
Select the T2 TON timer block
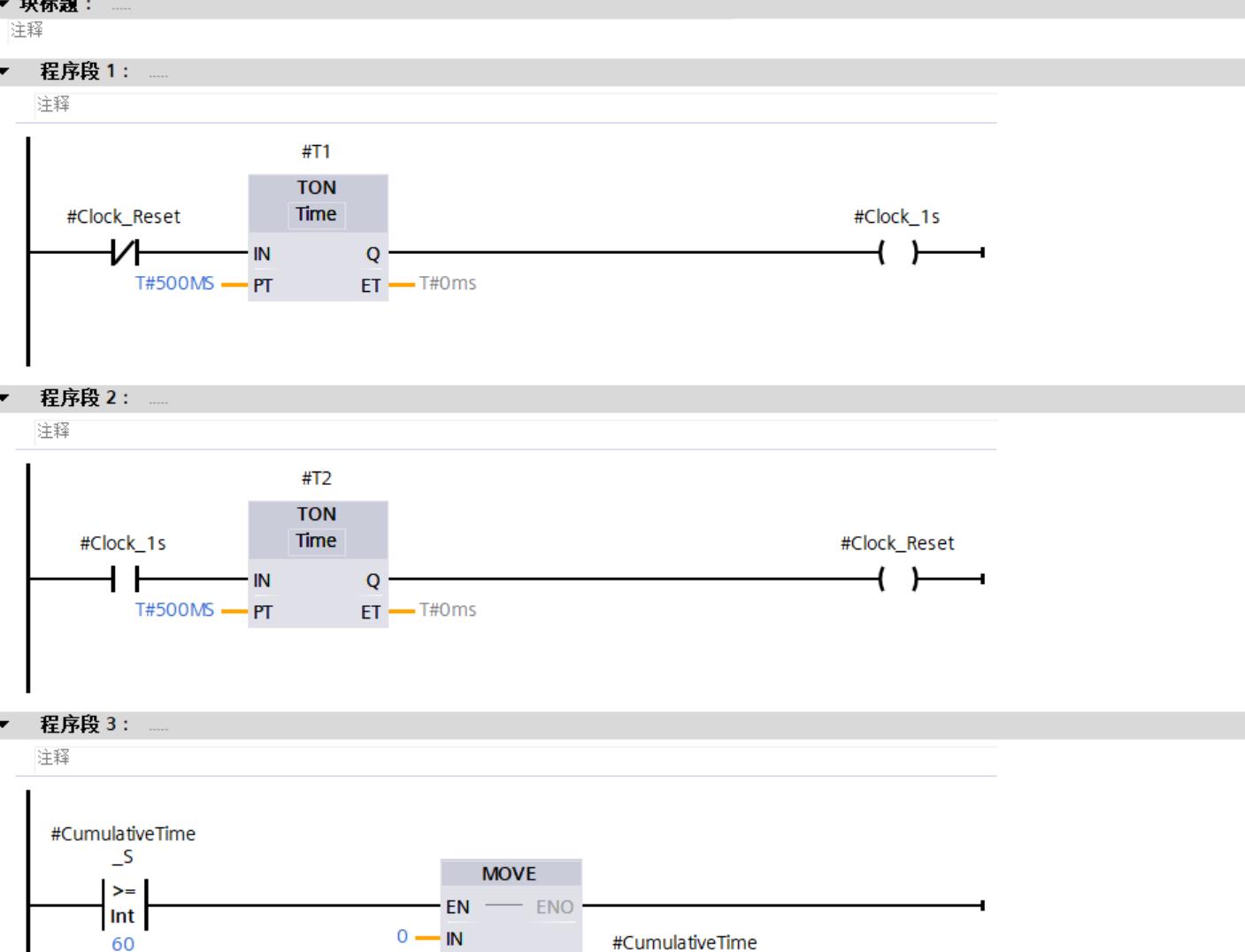[317, 563]
